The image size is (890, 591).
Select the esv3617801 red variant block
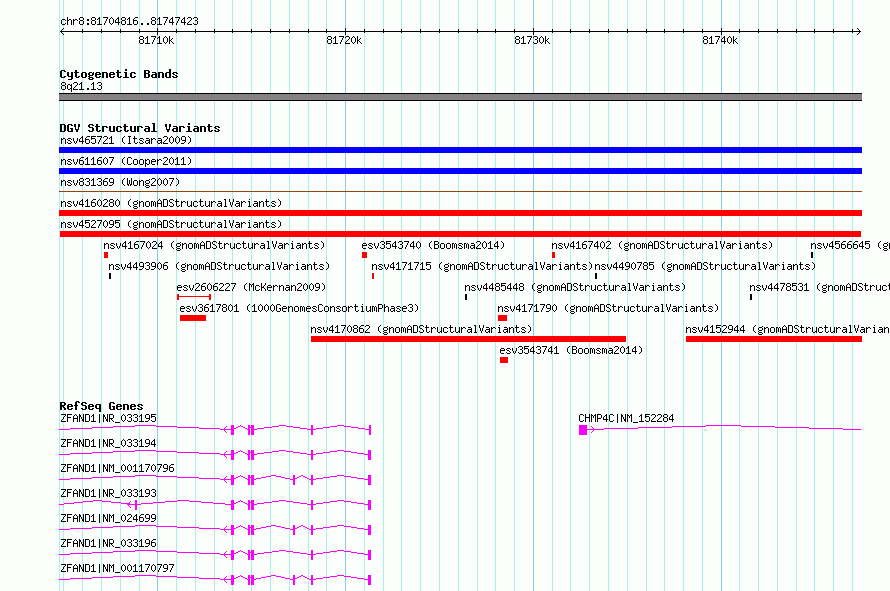[193, 318]
